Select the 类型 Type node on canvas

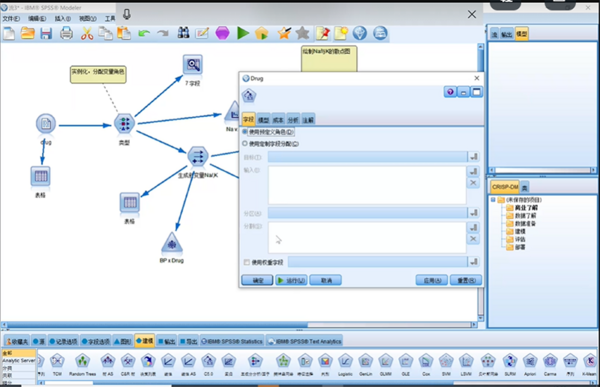[124, 124]
